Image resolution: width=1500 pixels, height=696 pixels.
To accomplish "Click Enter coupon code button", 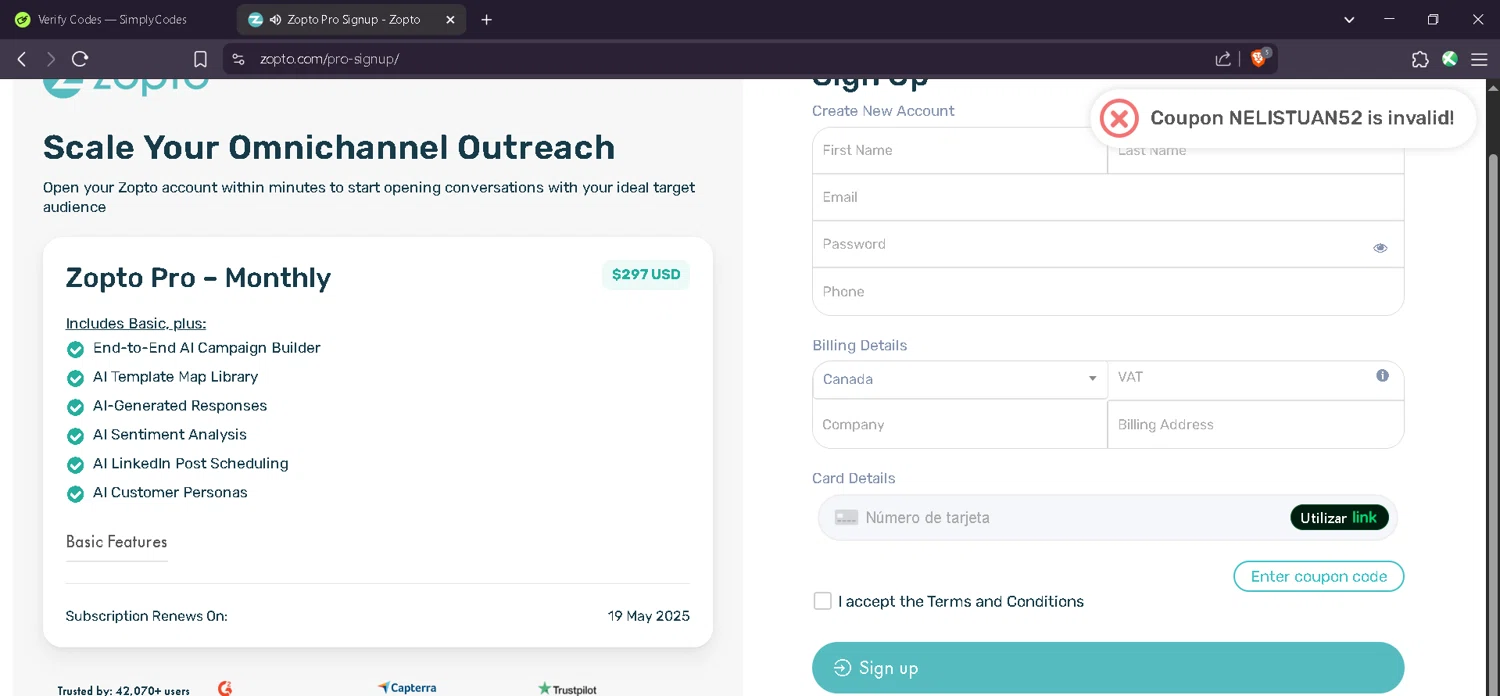I will (1318, 576).
